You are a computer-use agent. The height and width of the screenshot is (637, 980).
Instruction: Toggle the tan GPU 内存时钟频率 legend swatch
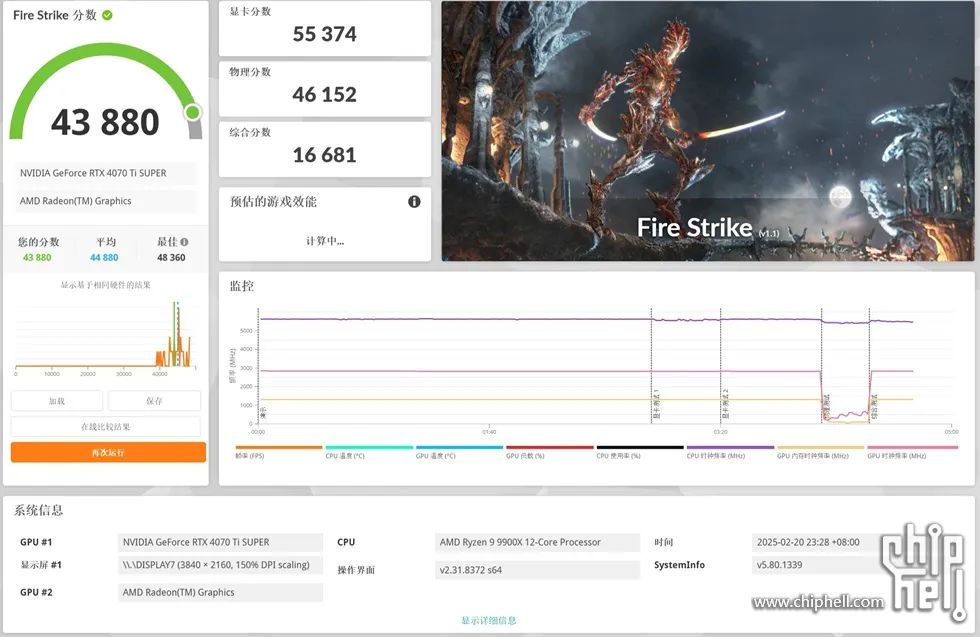tap(821, 447)
